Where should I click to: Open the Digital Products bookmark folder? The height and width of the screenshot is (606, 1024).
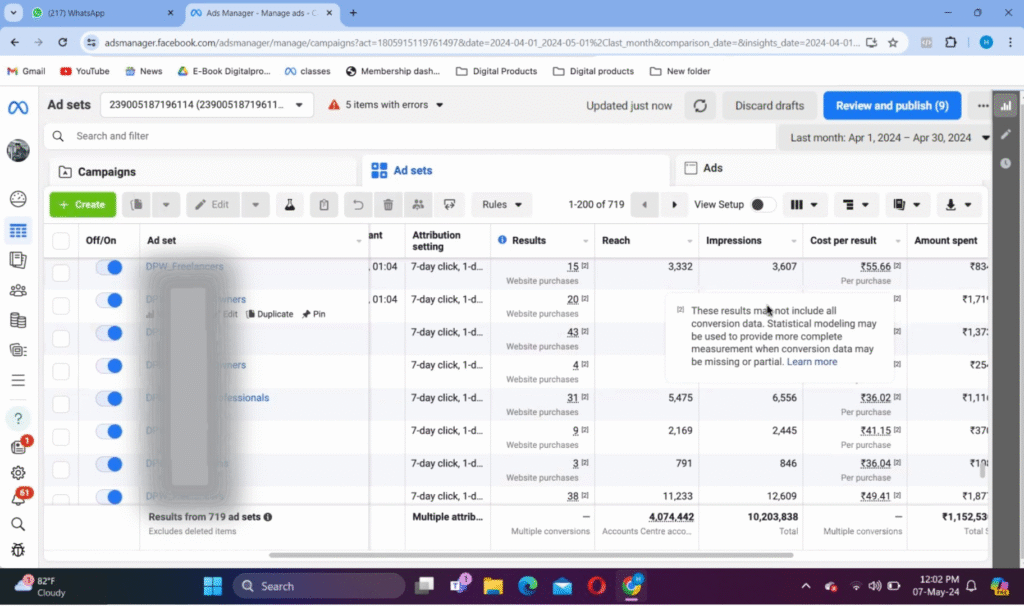pyautogui.click(x=497, y=71)
